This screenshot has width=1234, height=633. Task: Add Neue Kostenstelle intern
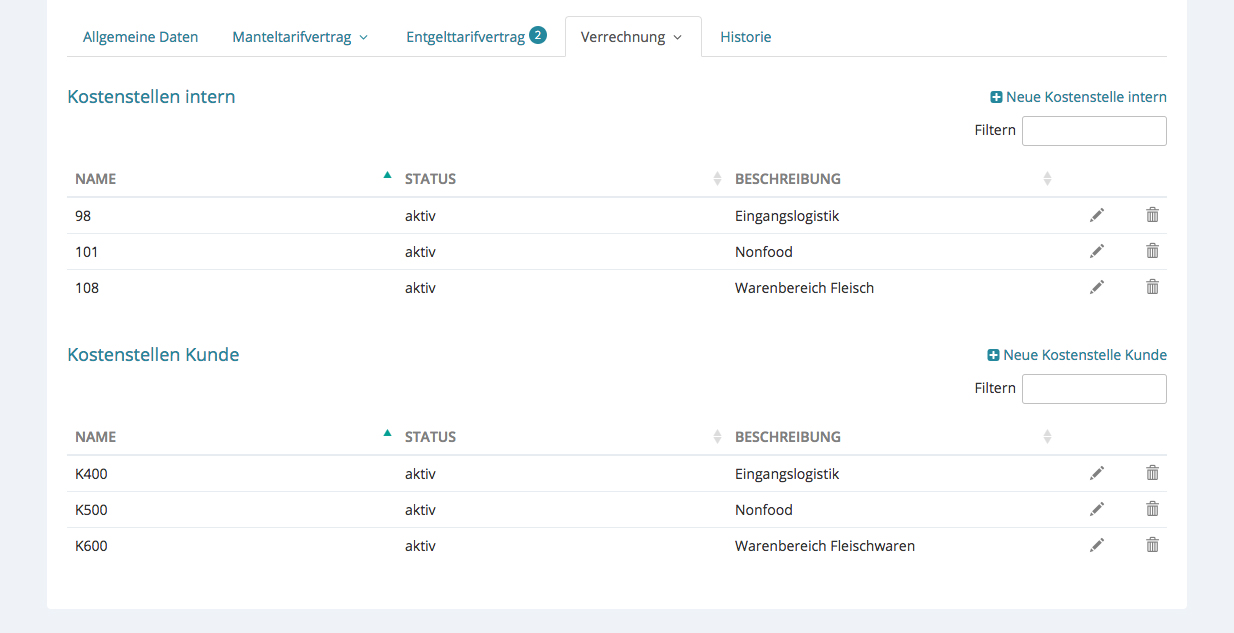pos(1078,97)
